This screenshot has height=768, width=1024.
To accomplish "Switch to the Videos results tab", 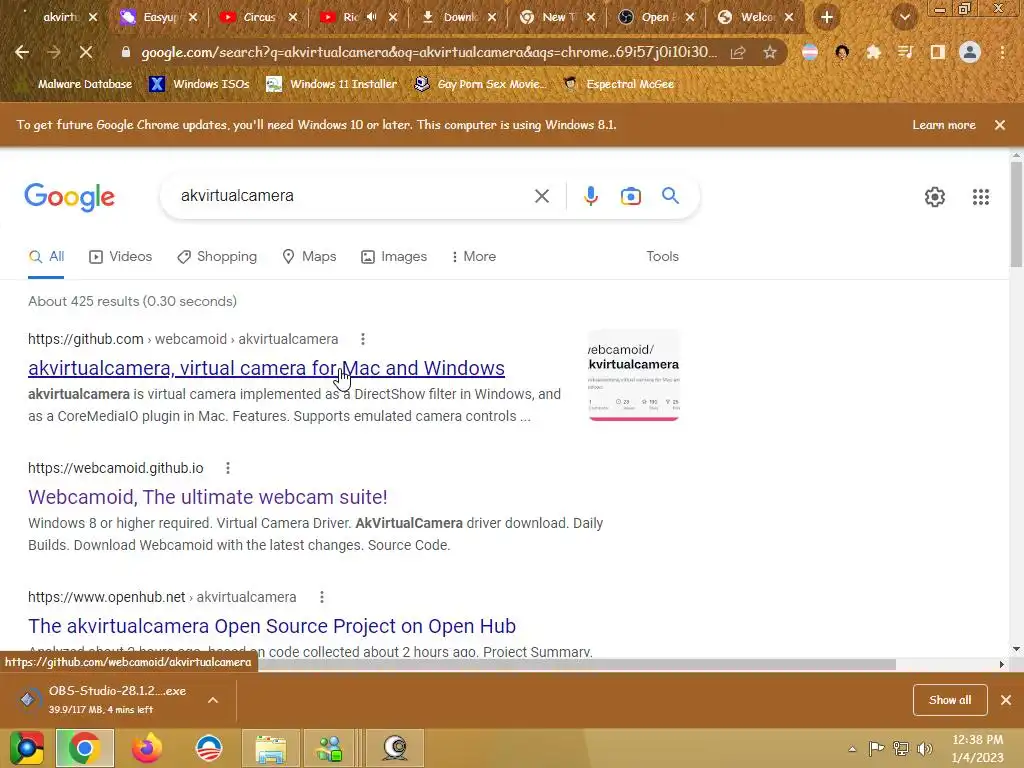I will point(121,257).
